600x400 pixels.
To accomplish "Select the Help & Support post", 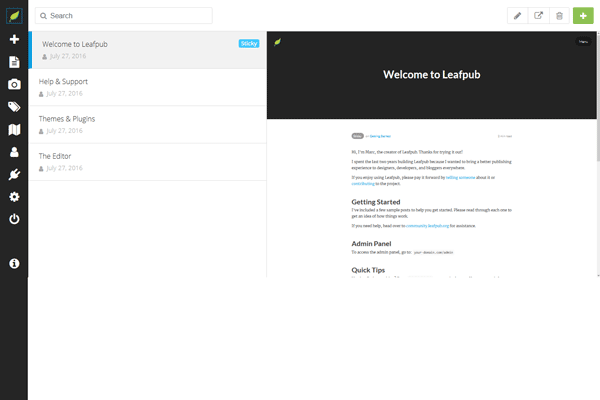I will (148, 87).
